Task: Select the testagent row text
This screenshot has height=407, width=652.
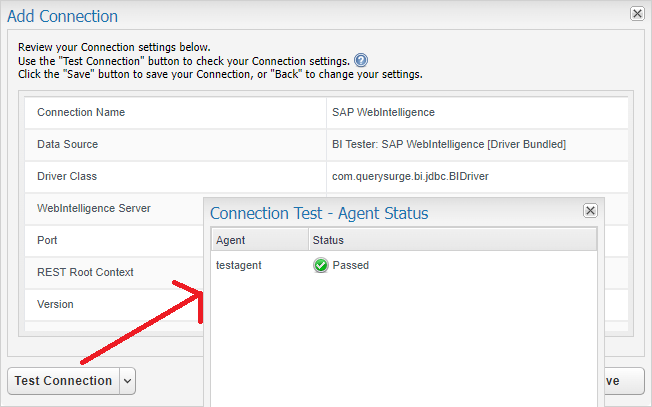Action: 239,265
